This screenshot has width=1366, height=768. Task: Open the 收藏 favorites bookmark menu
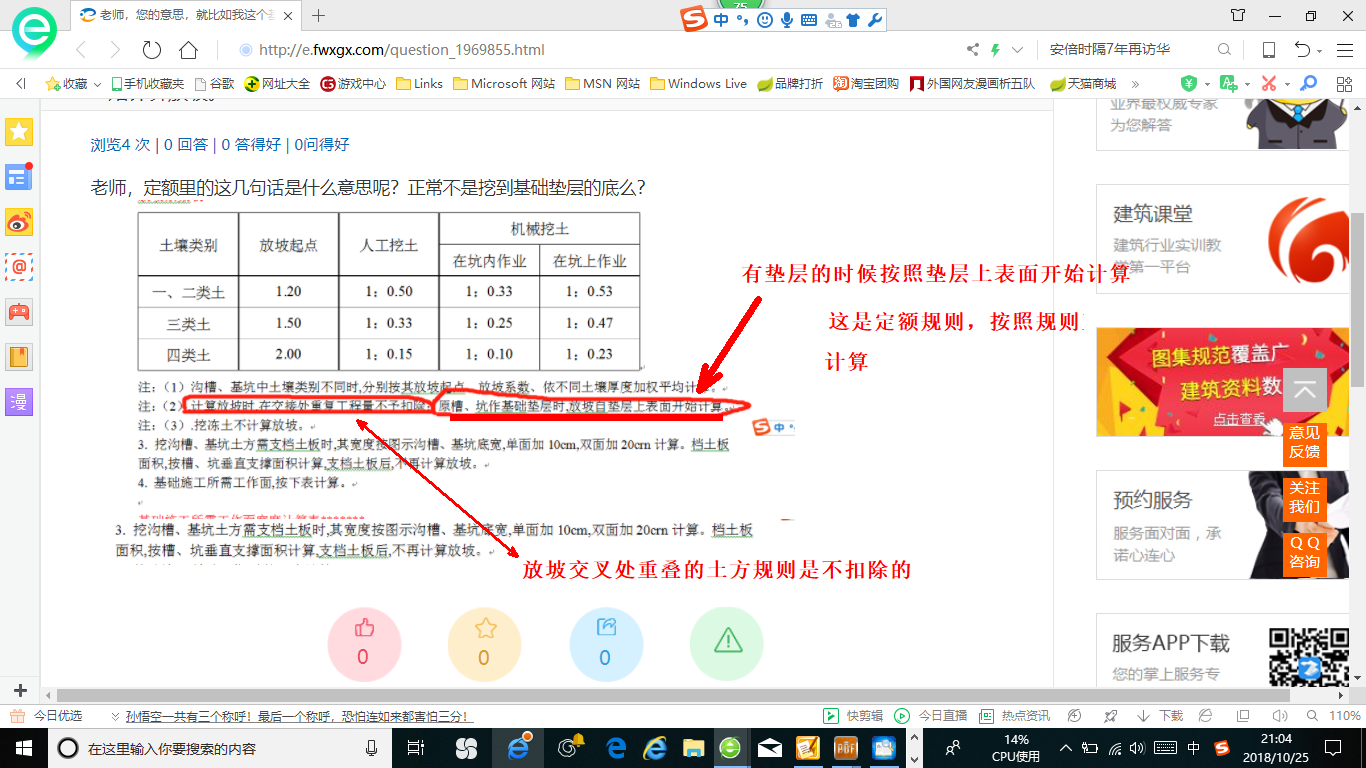74,84
